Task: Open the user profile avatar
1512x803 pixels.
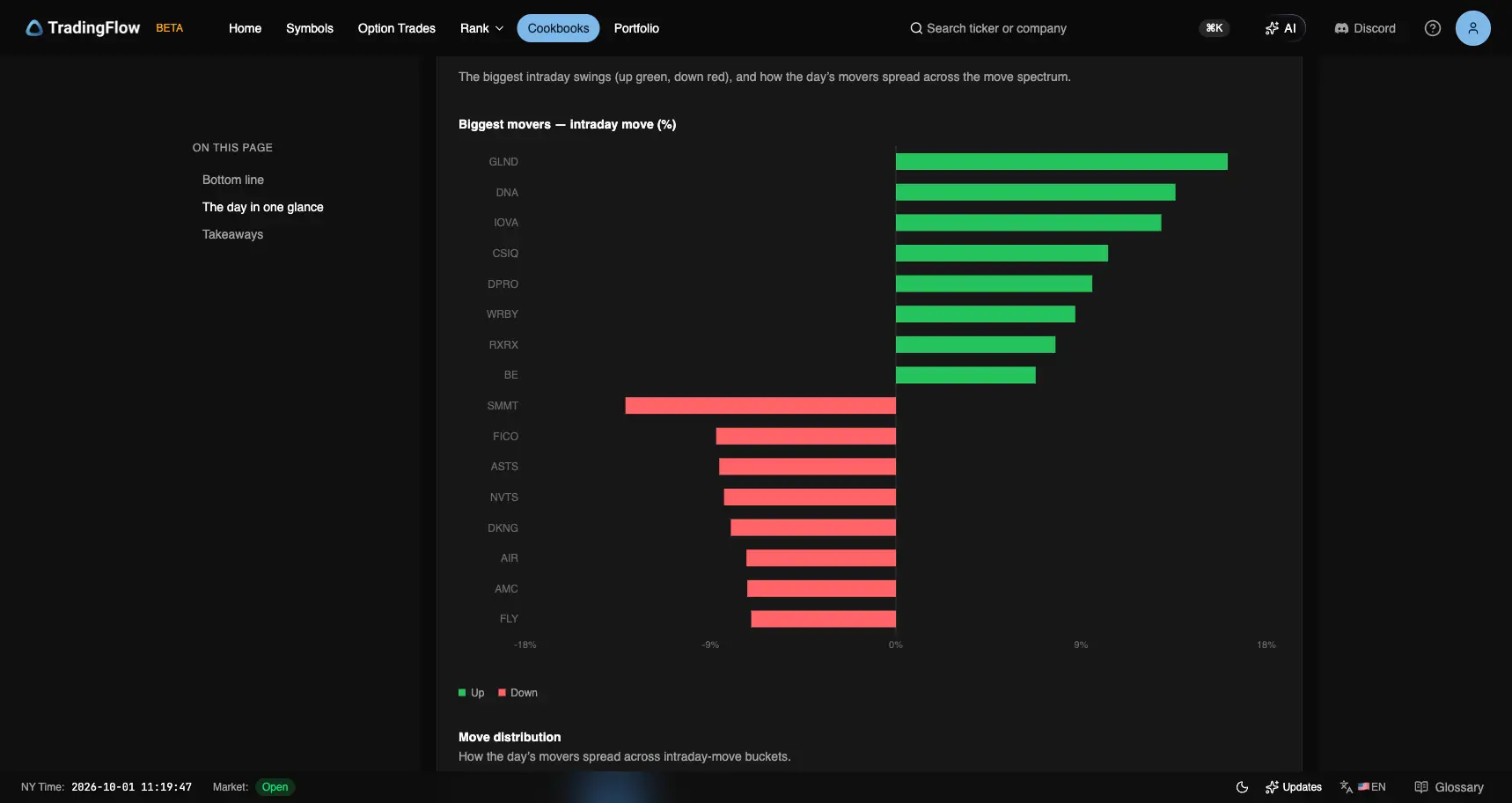Action: tap(1473, 28)
